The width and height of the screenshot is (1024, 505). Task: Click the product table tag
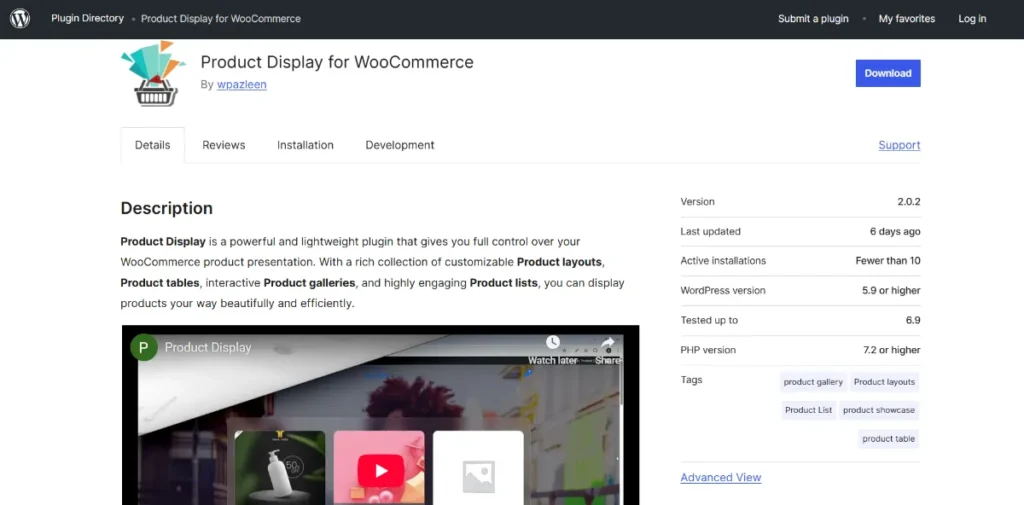[888, 439]
